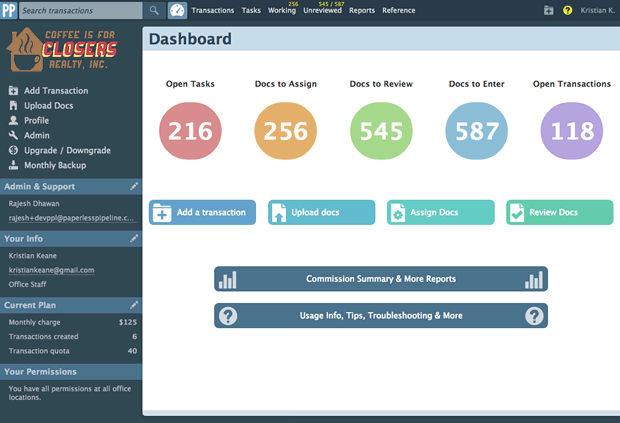
Task: Edit Your Info with pencil icon
Action: click(134, 238)
